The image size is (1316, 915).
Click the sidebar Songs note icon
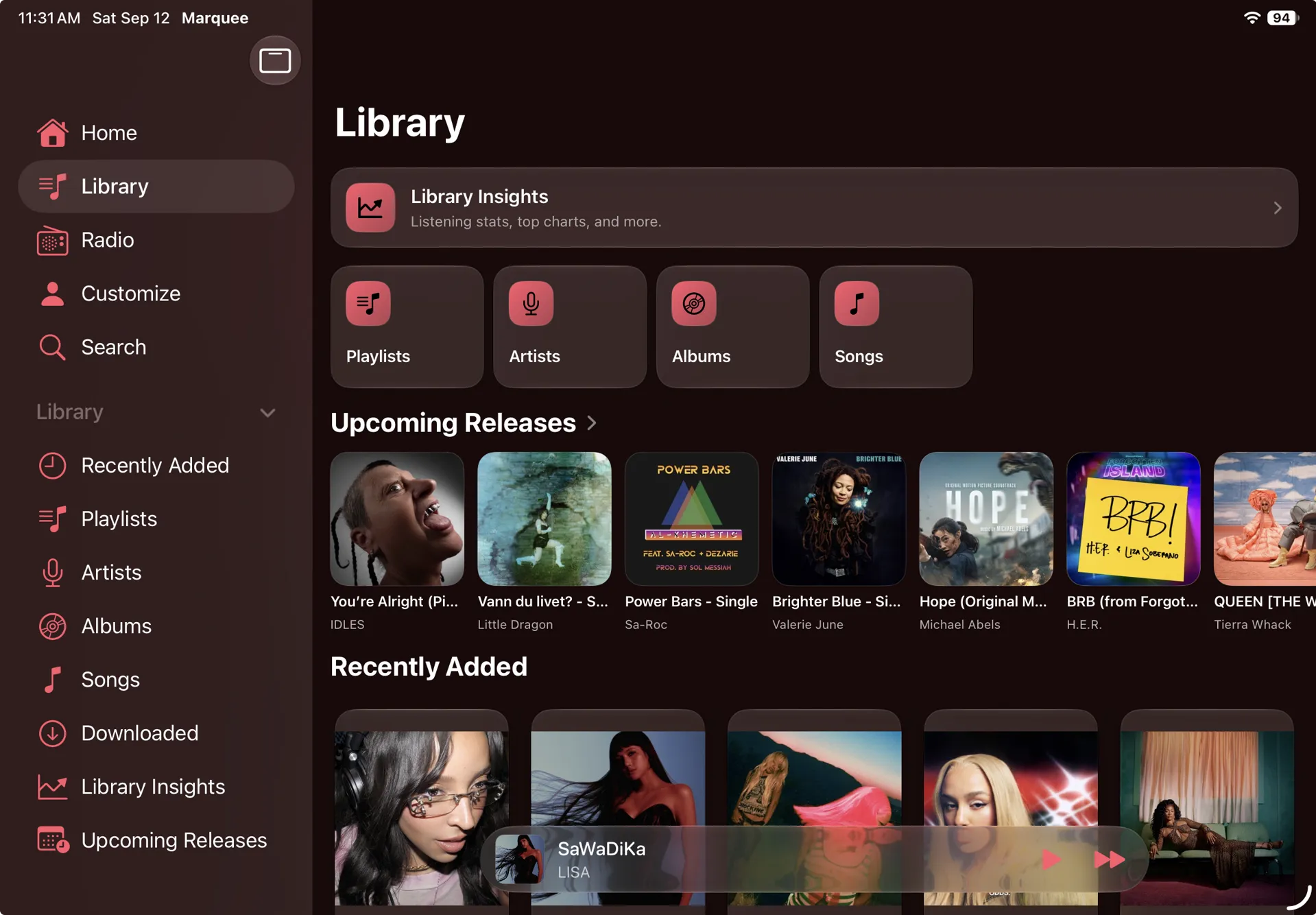52,680
